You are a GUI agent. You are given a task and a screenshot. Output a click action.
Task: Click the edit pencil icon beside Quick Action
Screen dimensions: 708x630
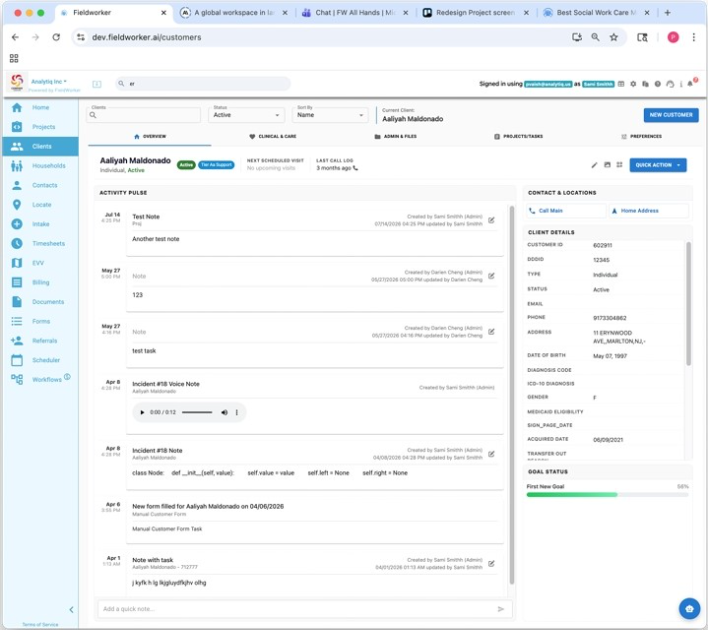[x=594, y=165]
